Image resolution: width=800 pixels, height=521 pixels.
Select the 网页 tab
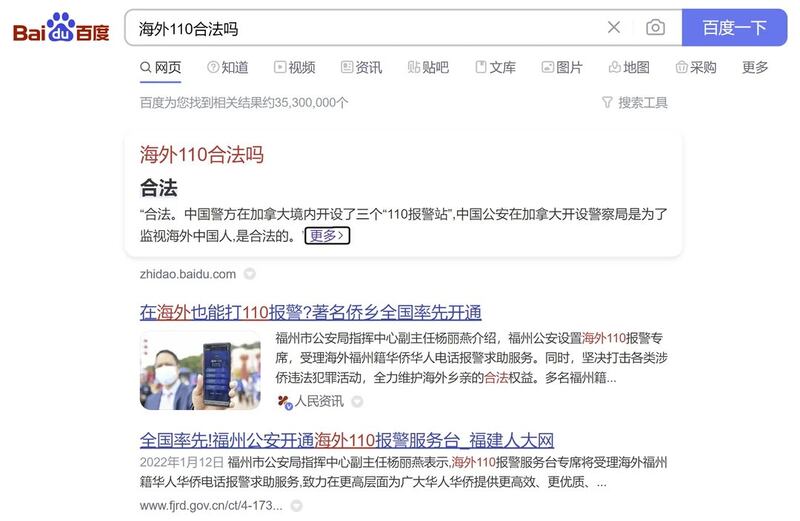tap(160, 67)
